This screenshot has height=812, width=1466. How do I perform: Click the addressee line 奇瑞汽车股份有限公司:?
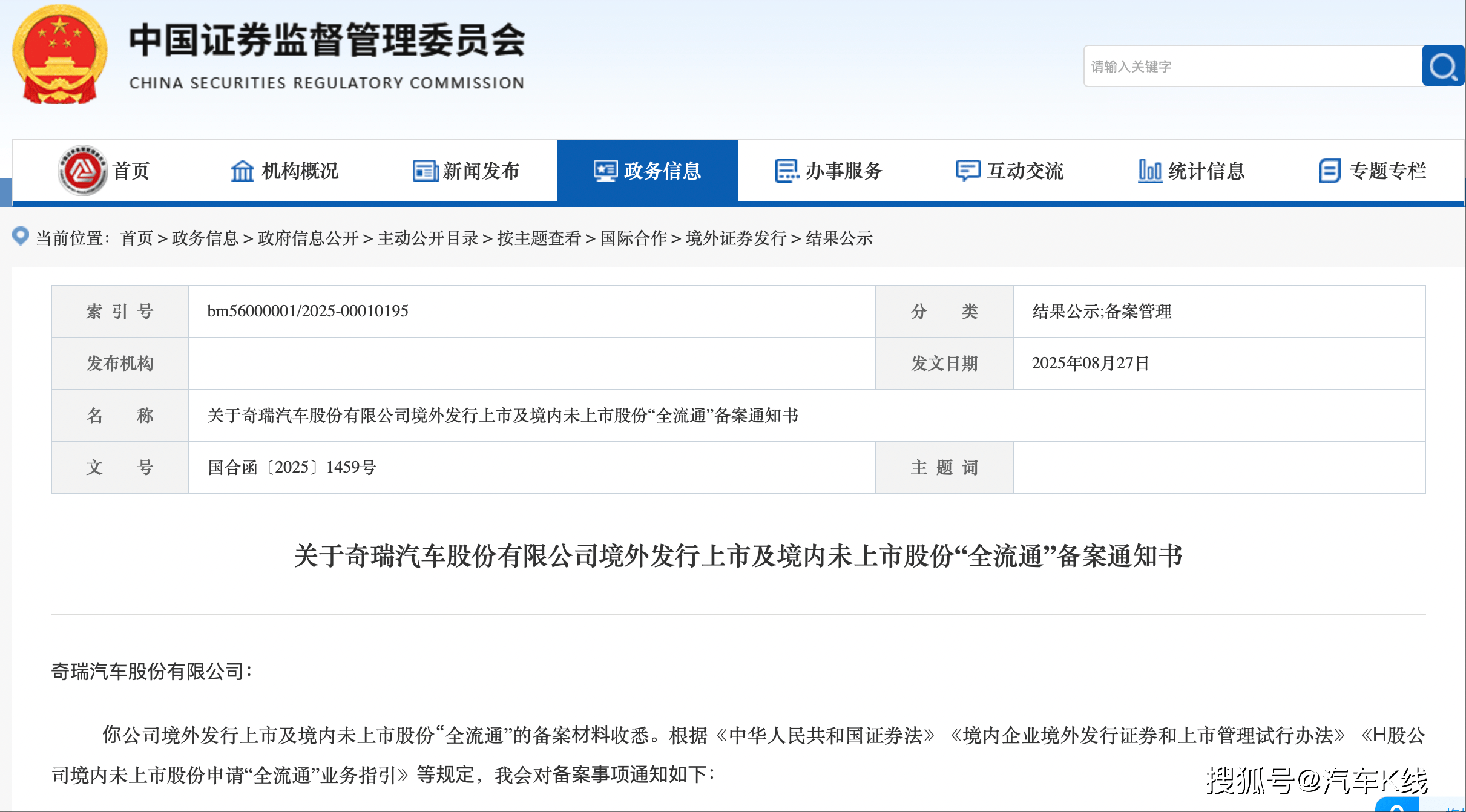[x=152, y=671]
